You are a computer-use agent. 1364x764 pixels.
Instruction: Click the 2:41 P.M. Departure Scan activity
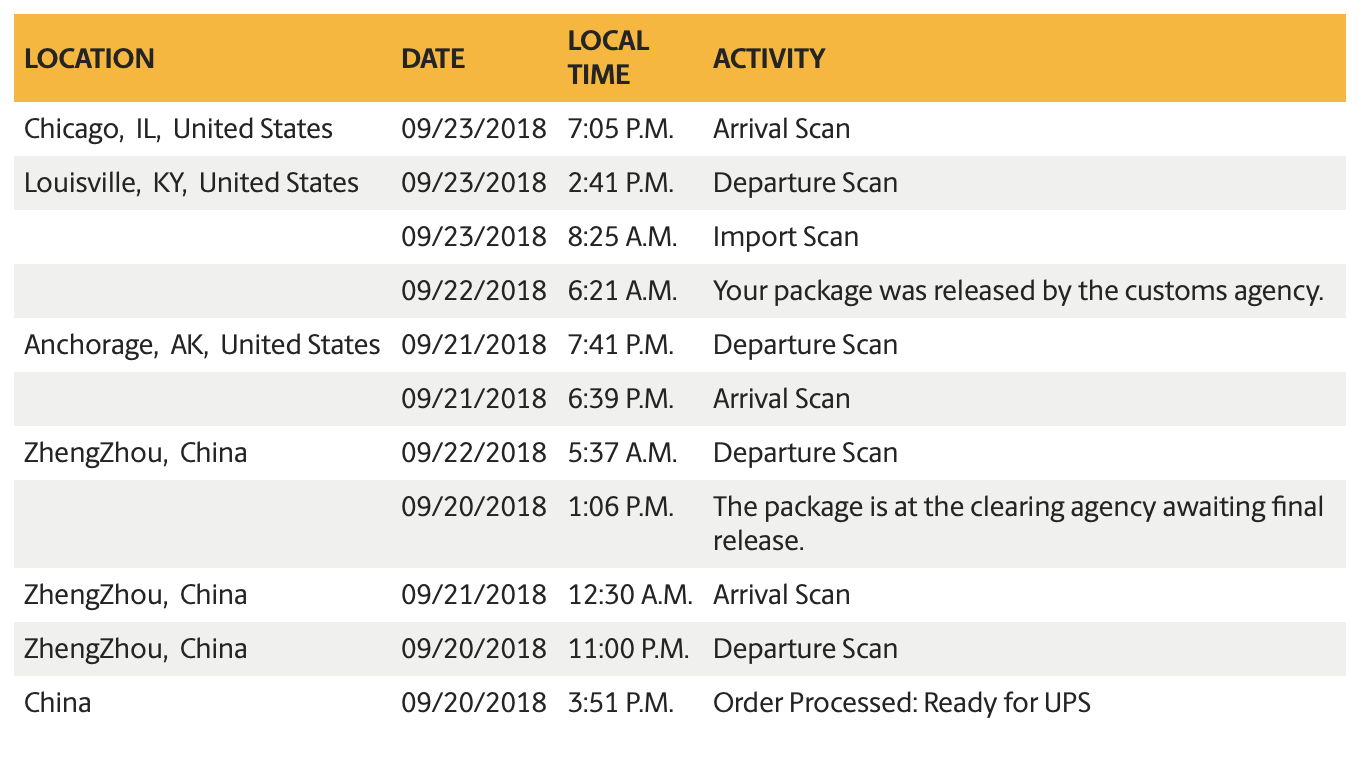tap(805, 183)
